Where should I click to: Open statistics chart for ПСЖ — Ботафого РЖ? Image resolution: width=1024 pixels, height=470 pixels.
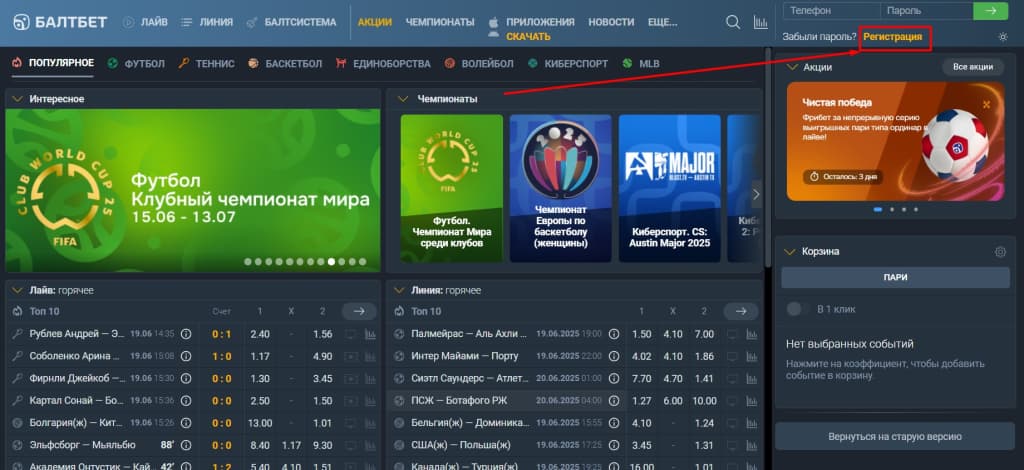[x=752, y=401]
